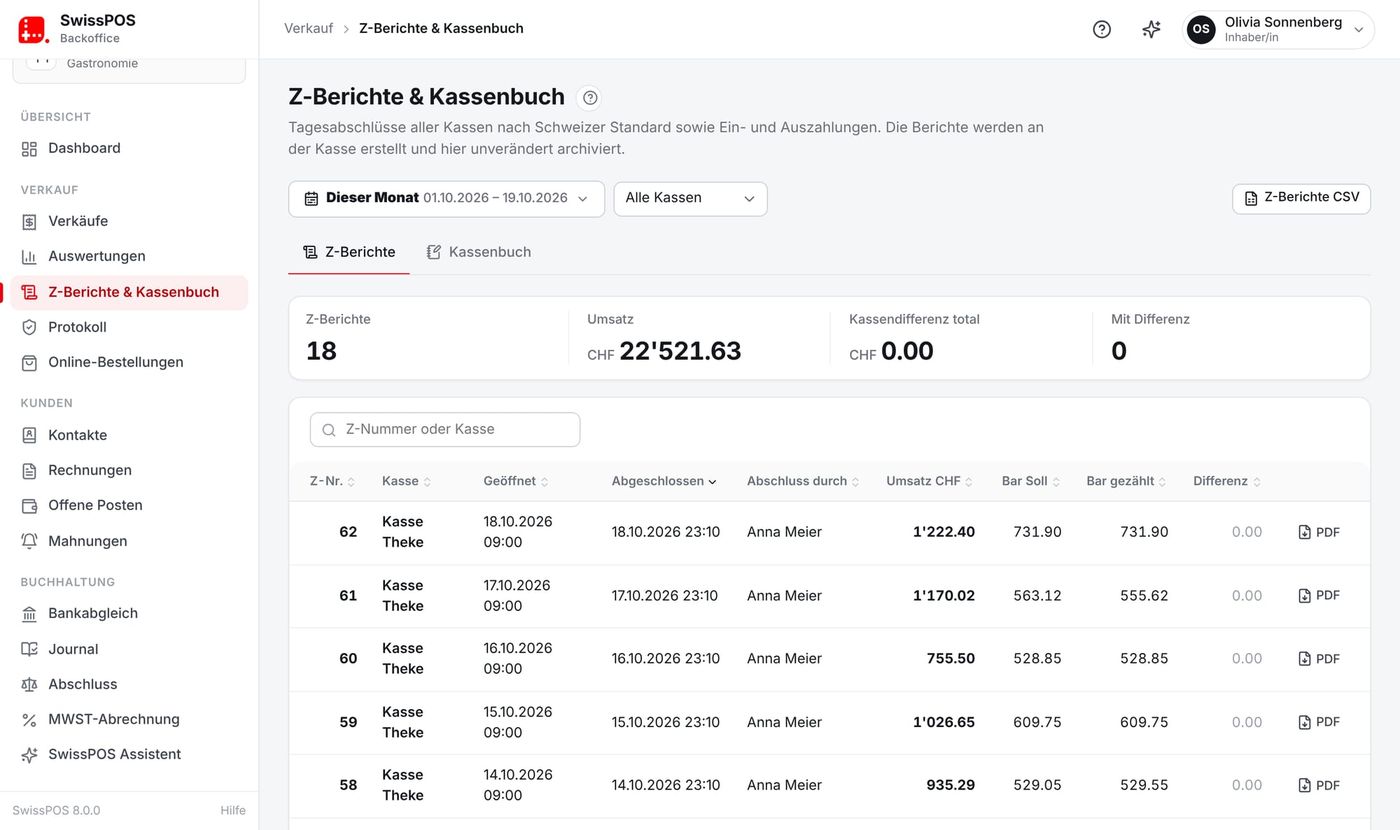The image size is (1400, 830).
Task: Sort table by Kasse column
Action: (x=406, y=481)
